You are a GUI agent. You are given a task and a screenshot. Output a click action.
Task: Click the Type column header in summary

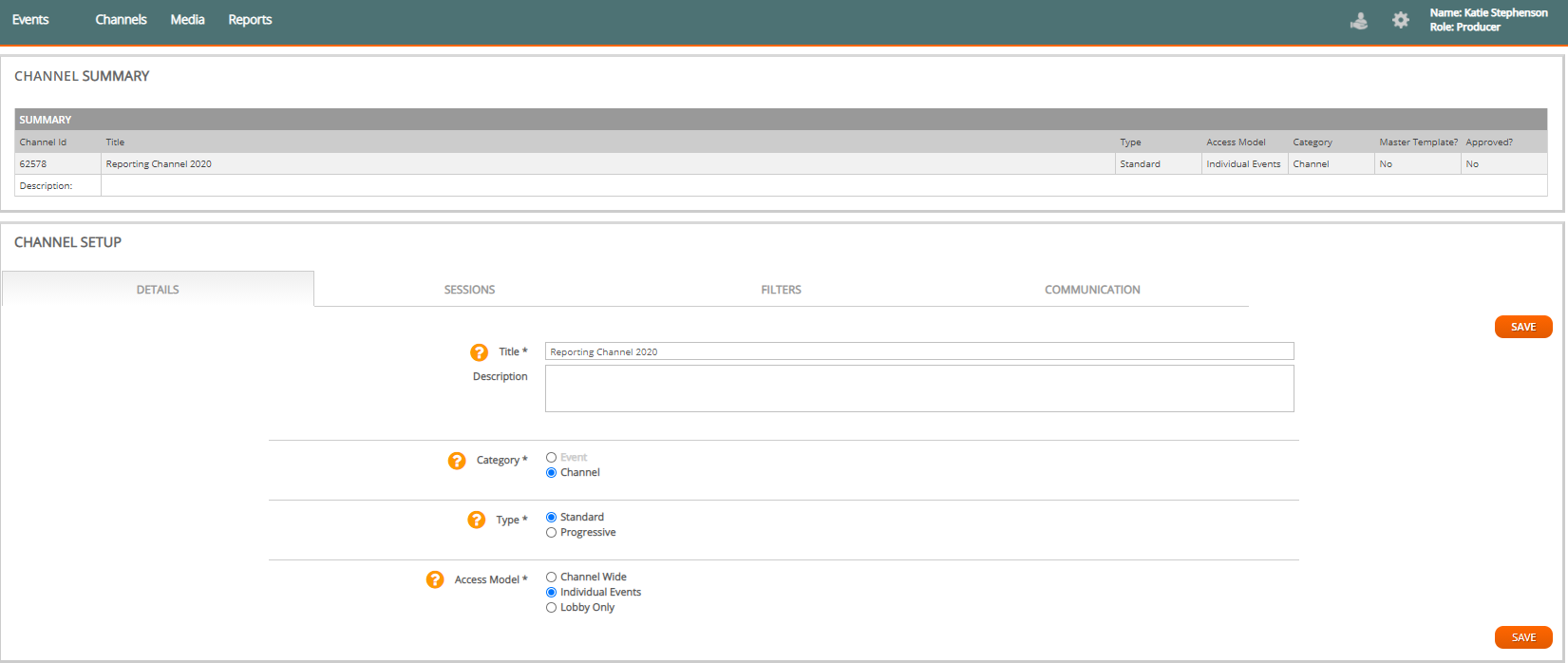1130,142
